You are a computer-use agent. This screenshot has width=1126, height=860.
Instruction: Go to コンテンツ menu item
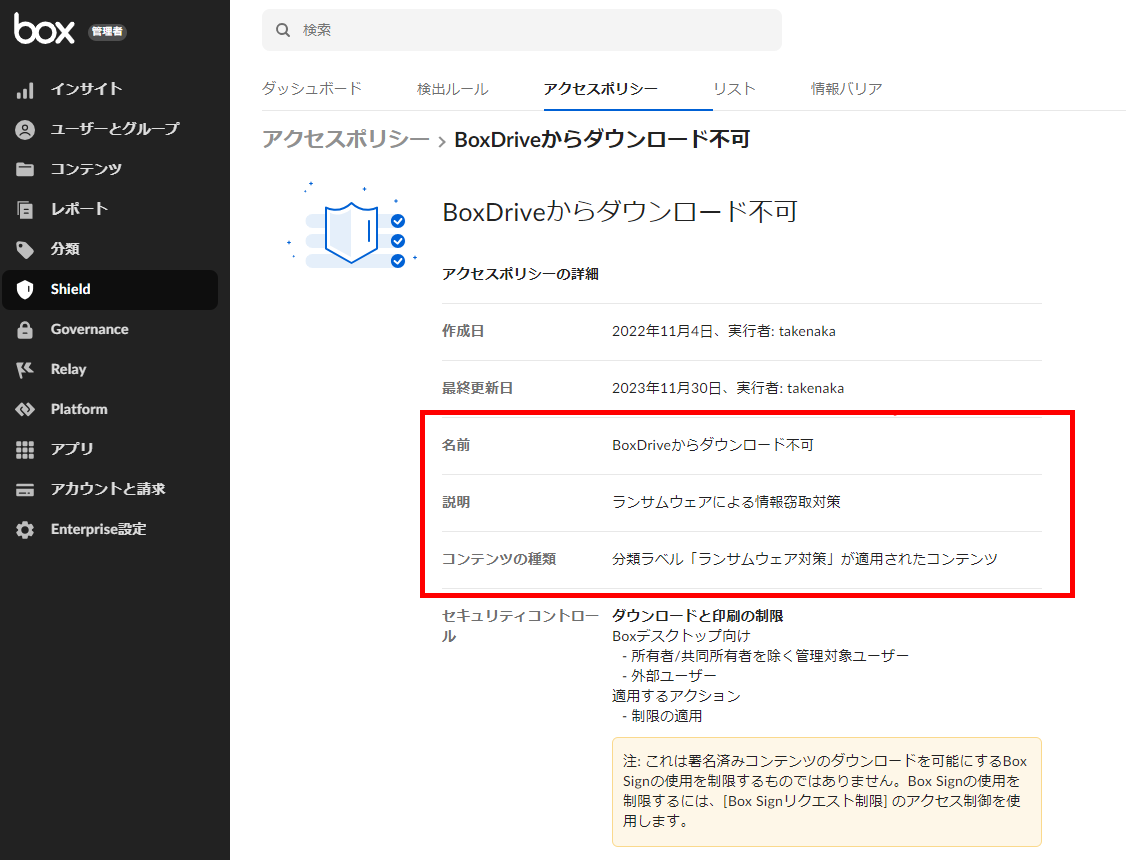click(x=110, y=169)
